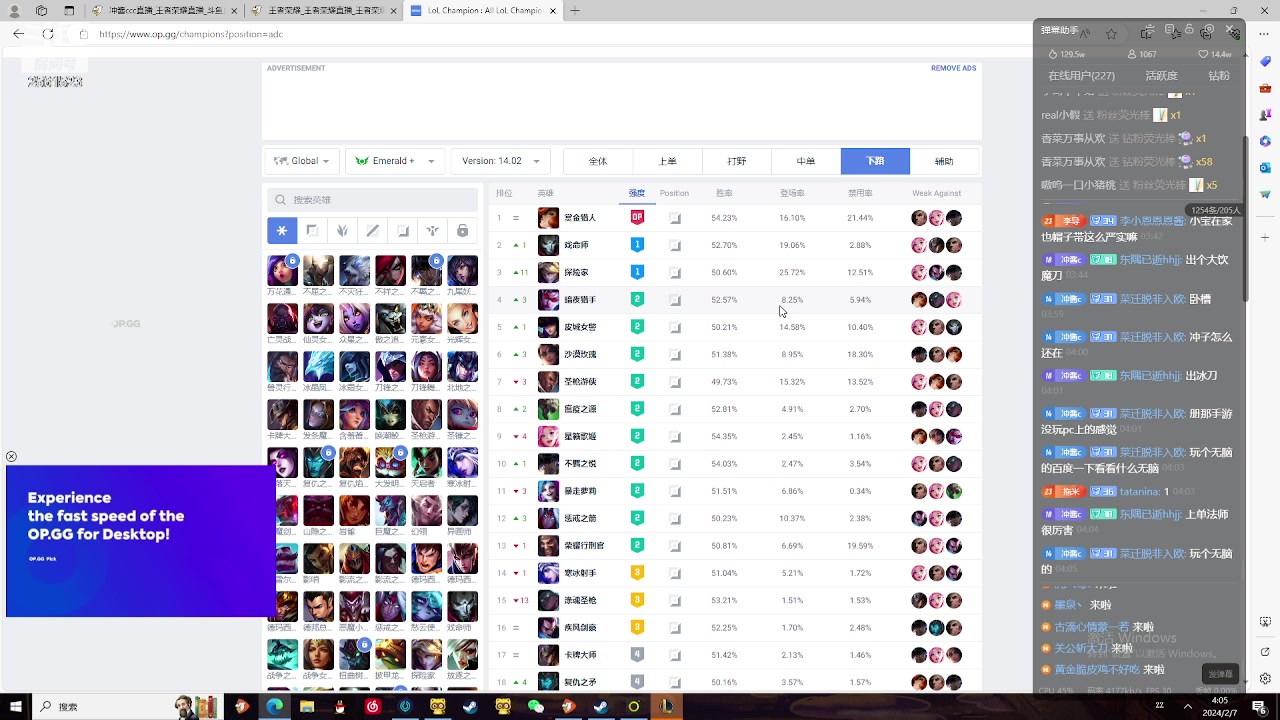Click the 4:05 clock in system tray

[1220, 701]
